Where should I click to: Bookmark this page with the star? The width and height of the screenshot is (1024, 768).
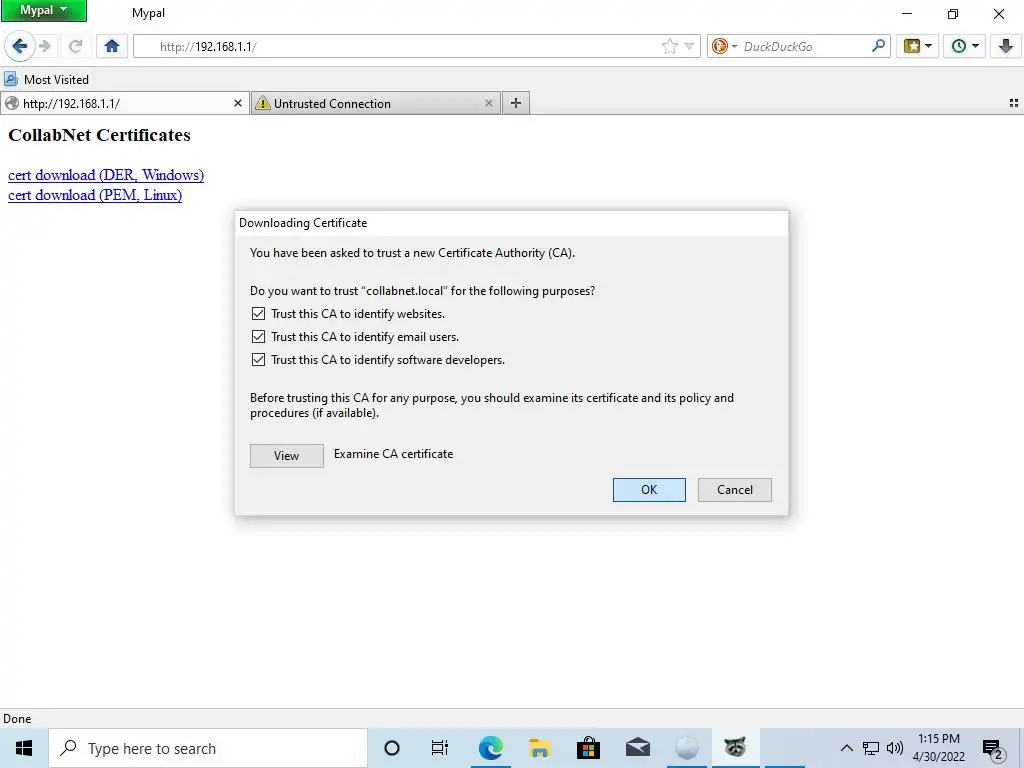coord(669,46)
